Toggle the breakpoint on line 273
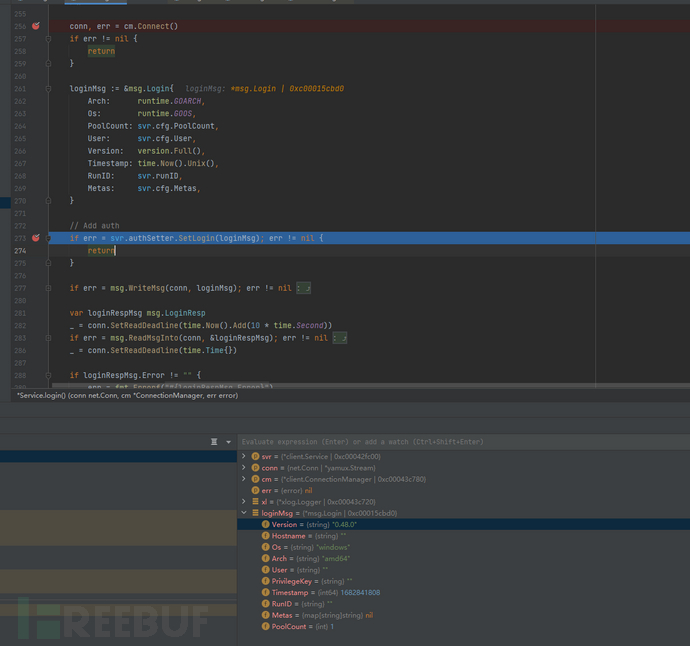Image resolution: width=690 pixels, height=646 pixels. click(36, 238)
